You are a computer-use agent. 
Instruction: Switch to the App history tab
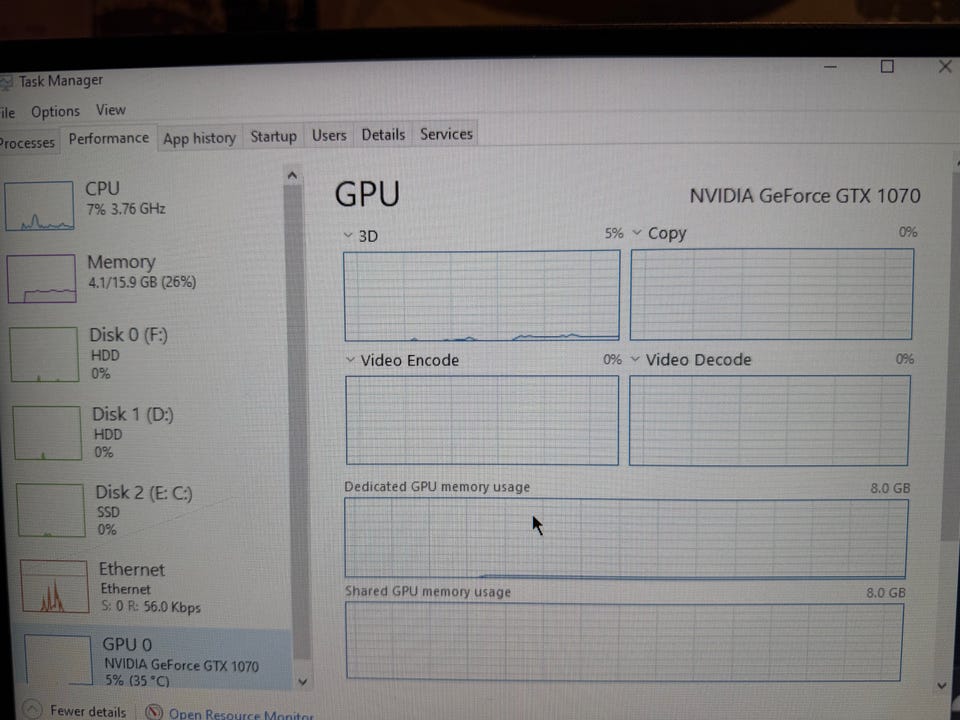coord(199,138)
